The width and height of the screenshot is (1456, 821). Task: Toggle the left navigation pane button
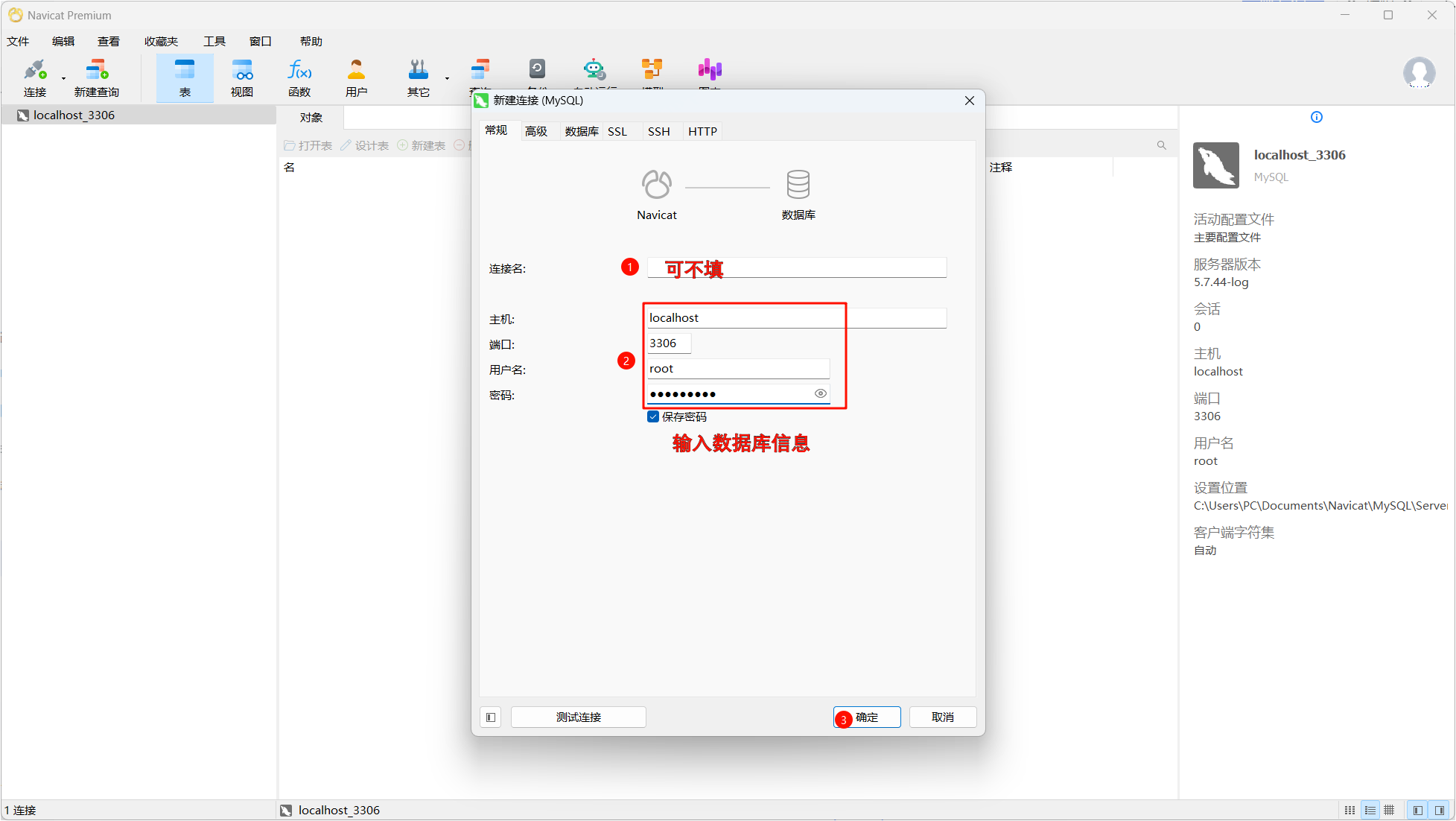click(x=1417, y=810)
